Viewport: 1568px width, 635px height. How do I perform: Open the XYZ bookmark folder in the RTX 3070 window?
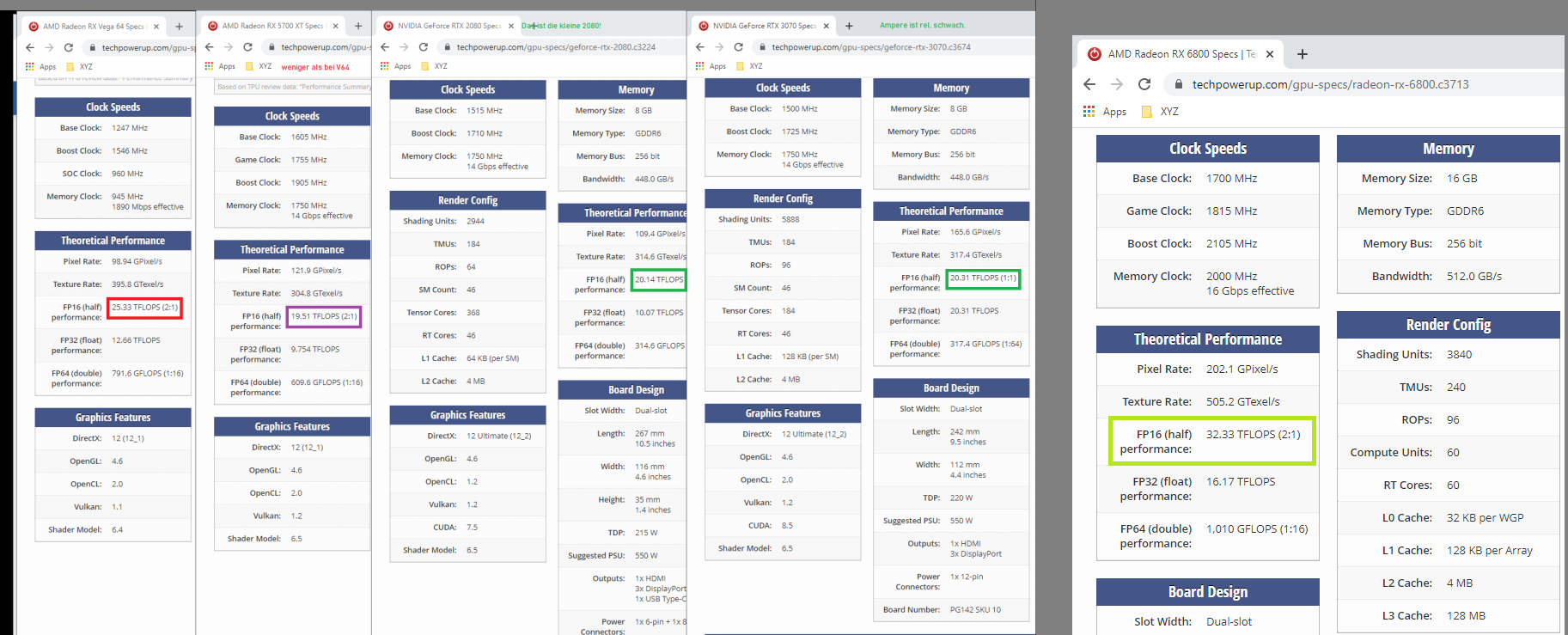(x=749, y=66)
